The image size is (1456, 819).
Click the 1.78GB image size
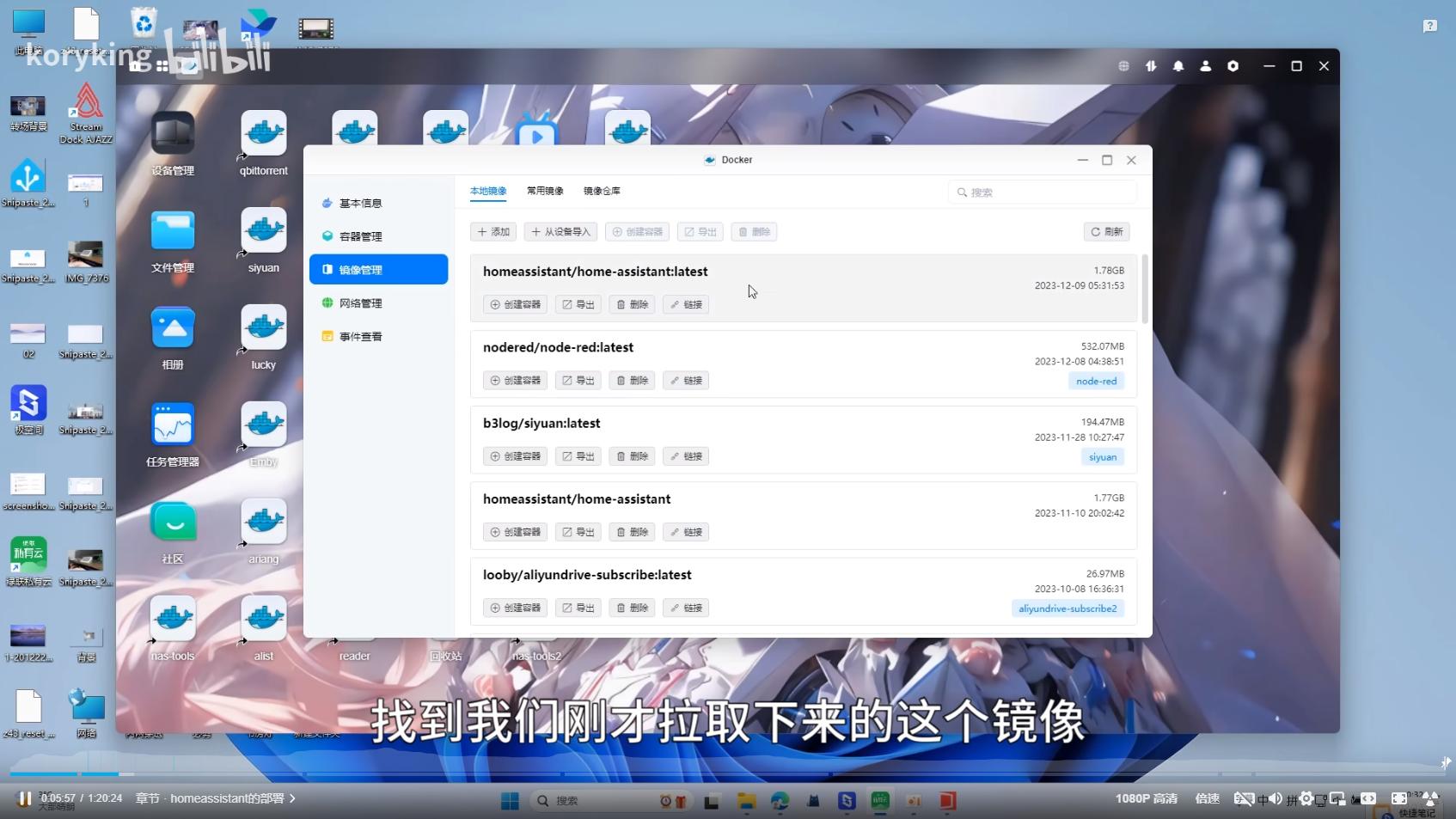[1109, 271]
